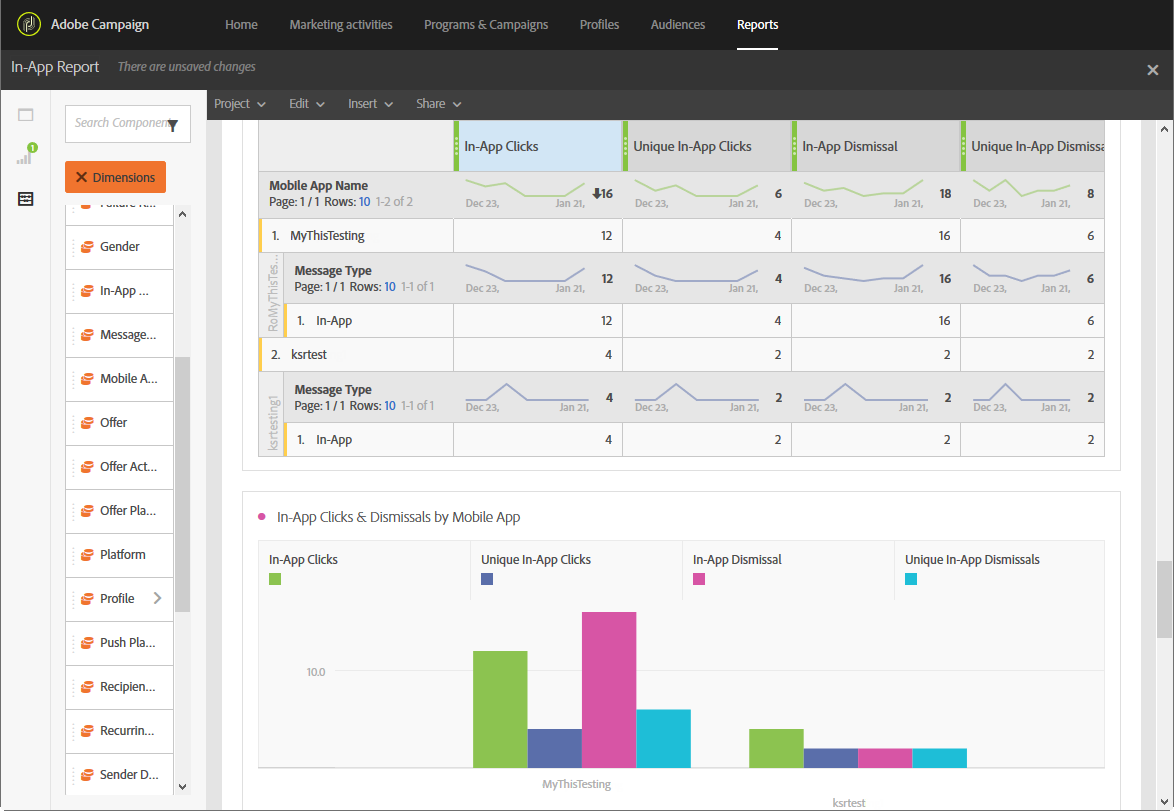Screen dimensions: 1174x811
Task: Close the In-App Report with the X icon
Action: coord(1152,70)
